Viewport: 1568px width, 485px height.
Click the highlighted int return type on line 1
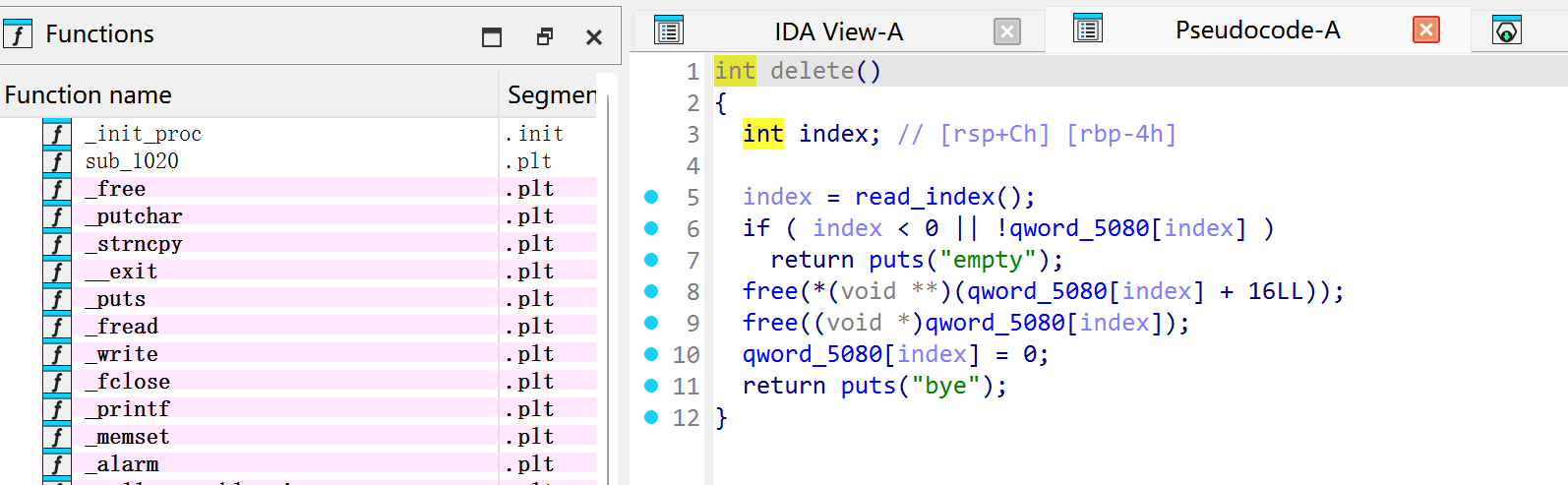coord(735,71)
